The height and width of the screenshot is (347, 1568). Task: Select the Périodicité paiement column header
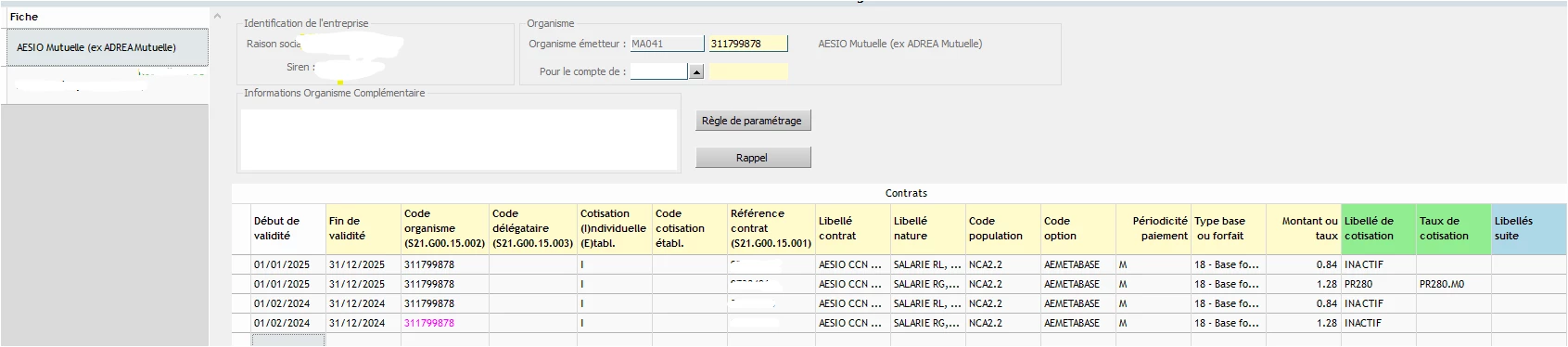click(1154, 229)
